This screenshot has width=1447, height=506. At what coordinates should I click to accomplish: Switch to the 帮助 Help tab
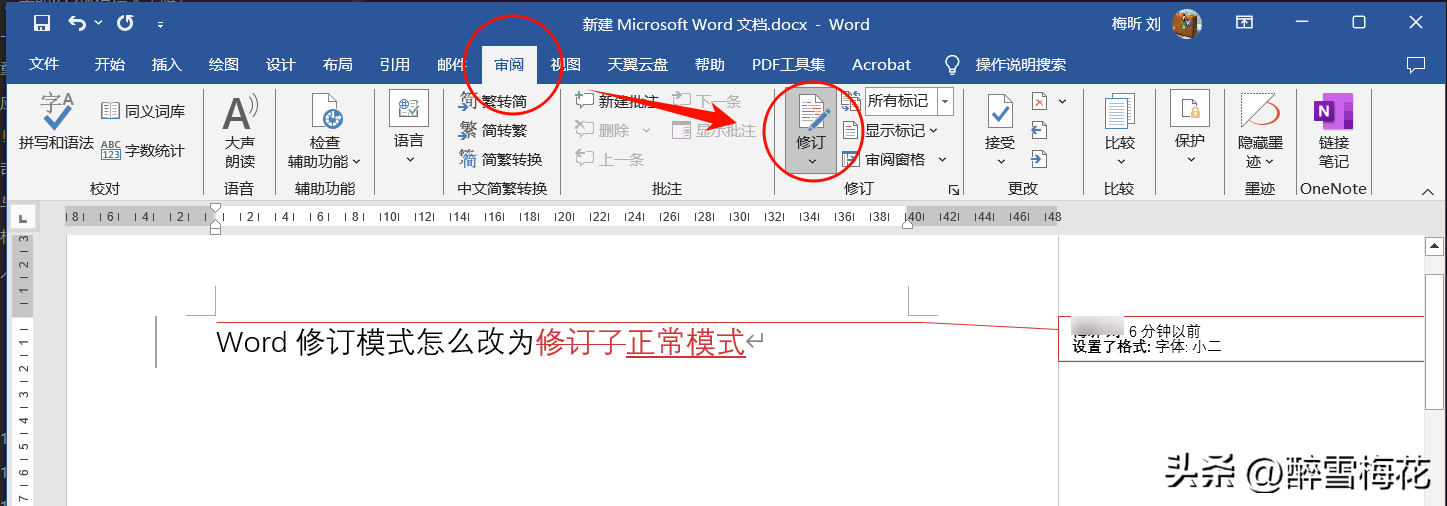(x=710, y=64)
